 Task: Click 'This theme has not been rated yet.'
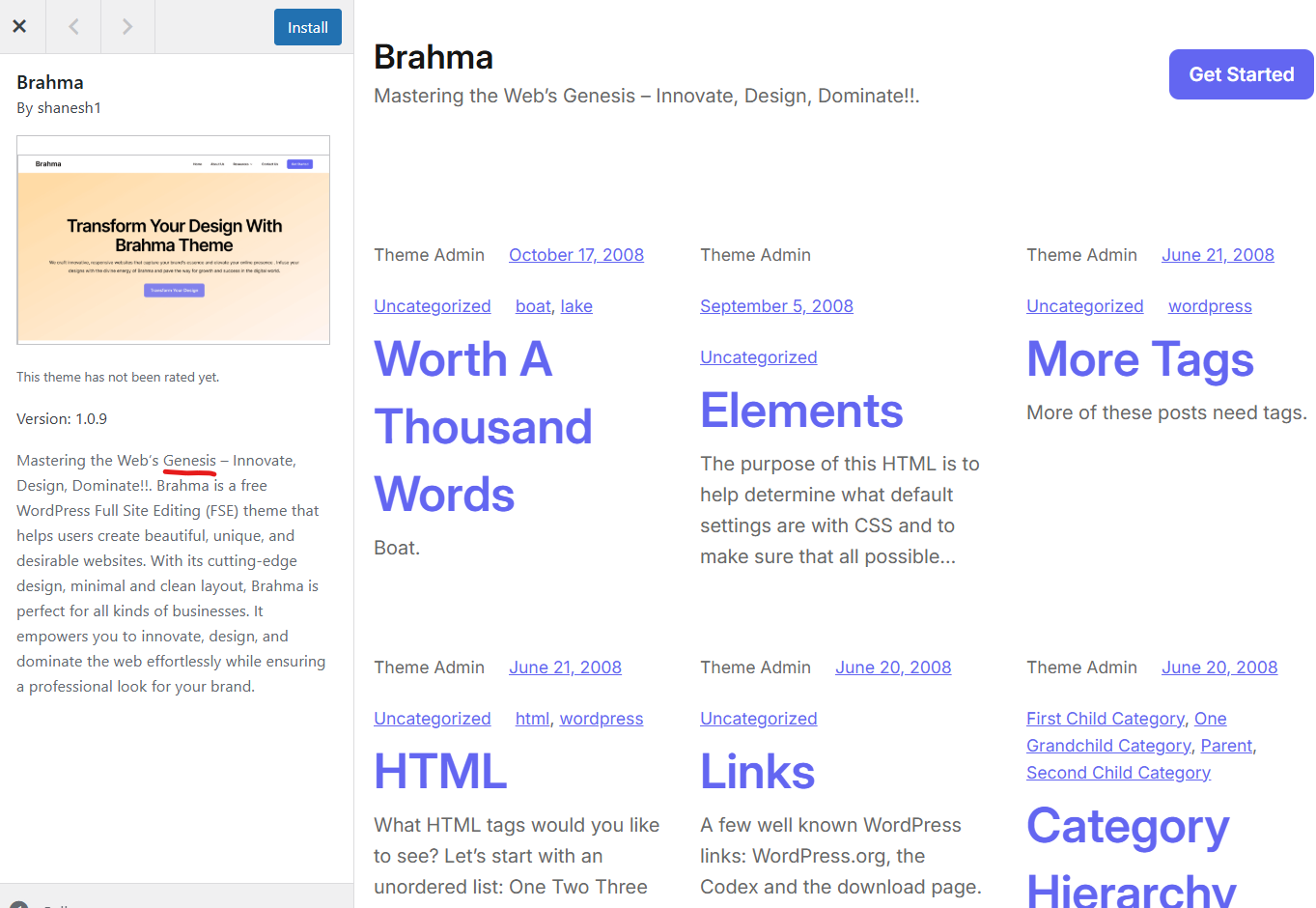click(118, 378)
